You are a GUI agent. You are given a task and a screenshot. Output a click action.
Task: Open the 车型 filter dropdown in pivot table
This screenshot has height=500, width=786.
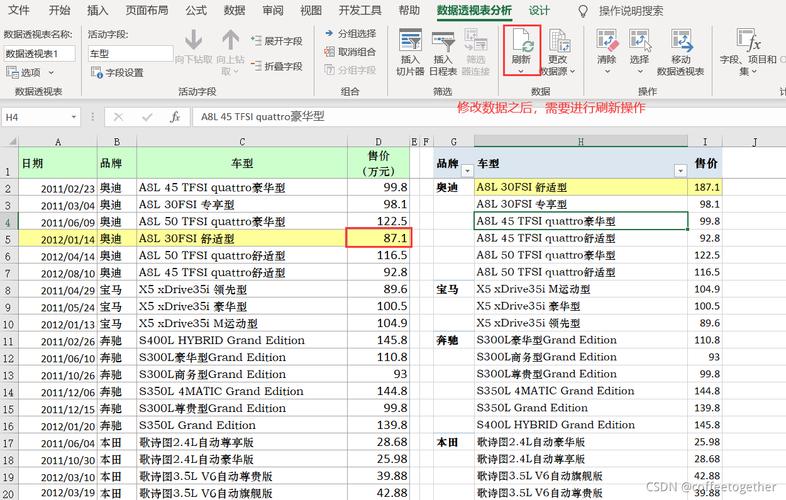click(x=680, y=171)
